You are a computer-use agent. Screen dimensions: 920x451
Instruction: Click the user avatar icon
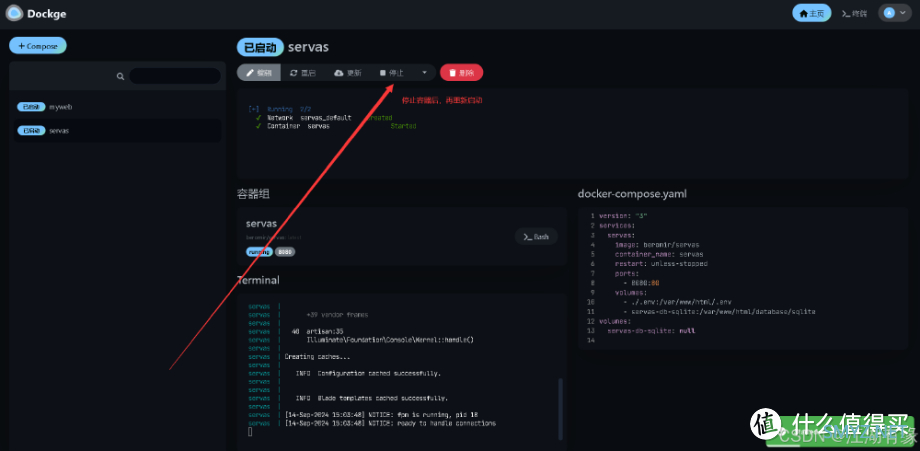pos(889,13)
